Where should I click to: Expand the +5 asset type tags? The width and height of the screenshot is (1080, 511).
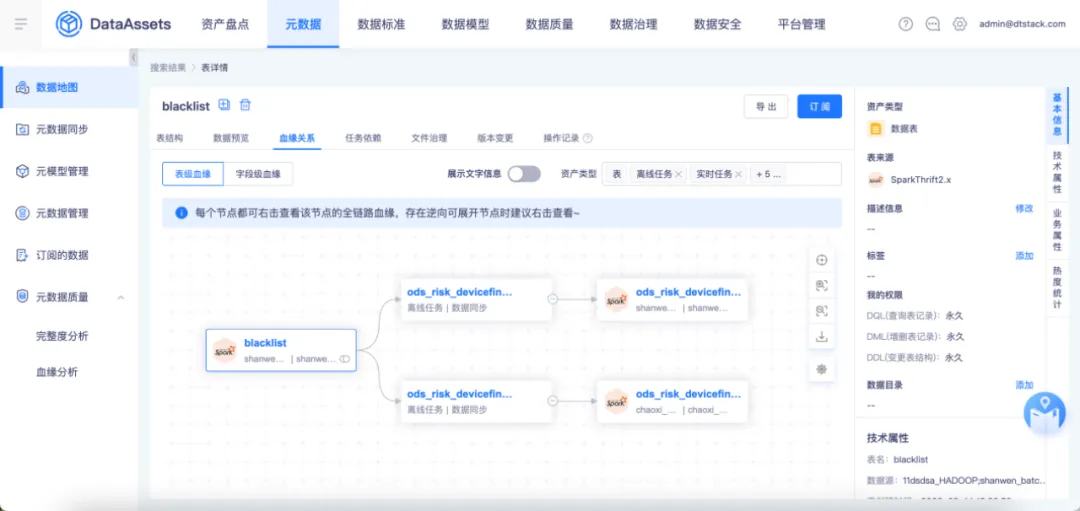pyautogui.click(x=768, y=174)
